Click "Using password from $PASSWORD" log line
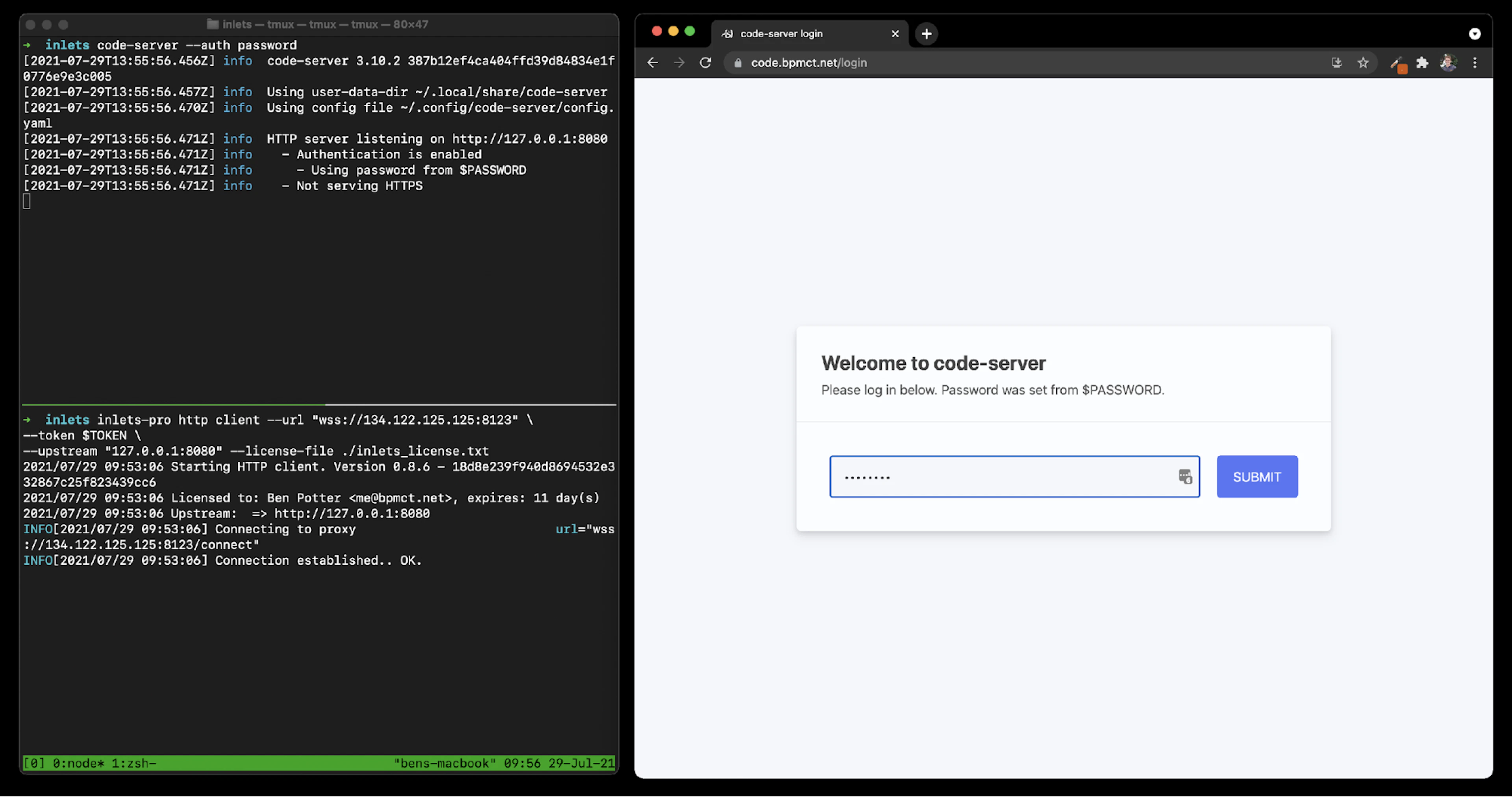Screen dimensions: 1512x797 tap(419, 170)
